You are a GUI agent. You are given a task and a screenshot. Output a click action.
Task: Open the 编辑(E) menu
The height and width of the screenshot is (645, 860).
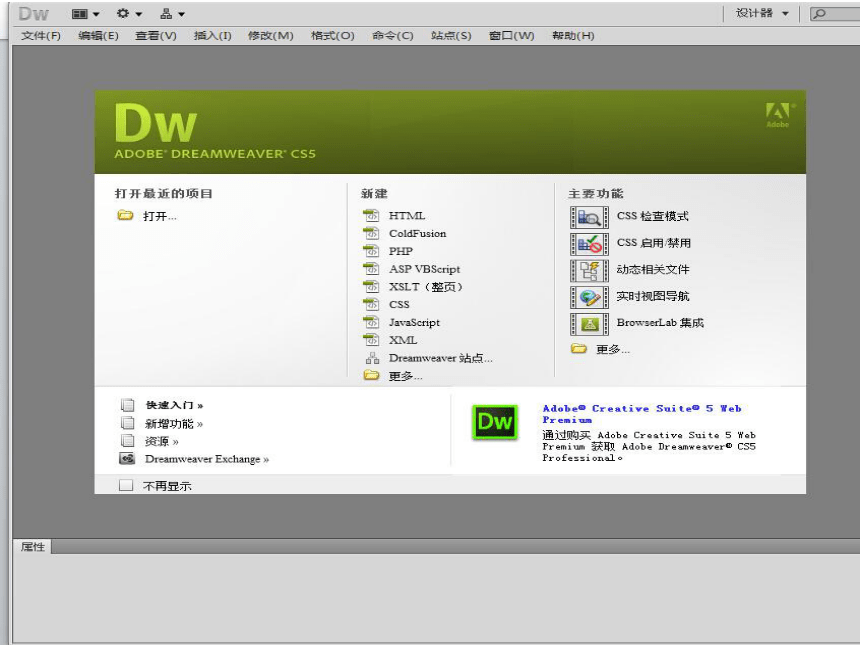(98, 36)
